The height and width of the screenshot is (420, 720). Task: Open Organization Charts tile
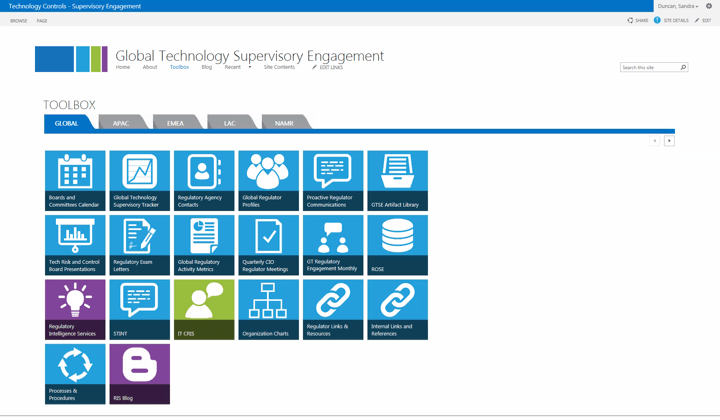tap(268, 309)
